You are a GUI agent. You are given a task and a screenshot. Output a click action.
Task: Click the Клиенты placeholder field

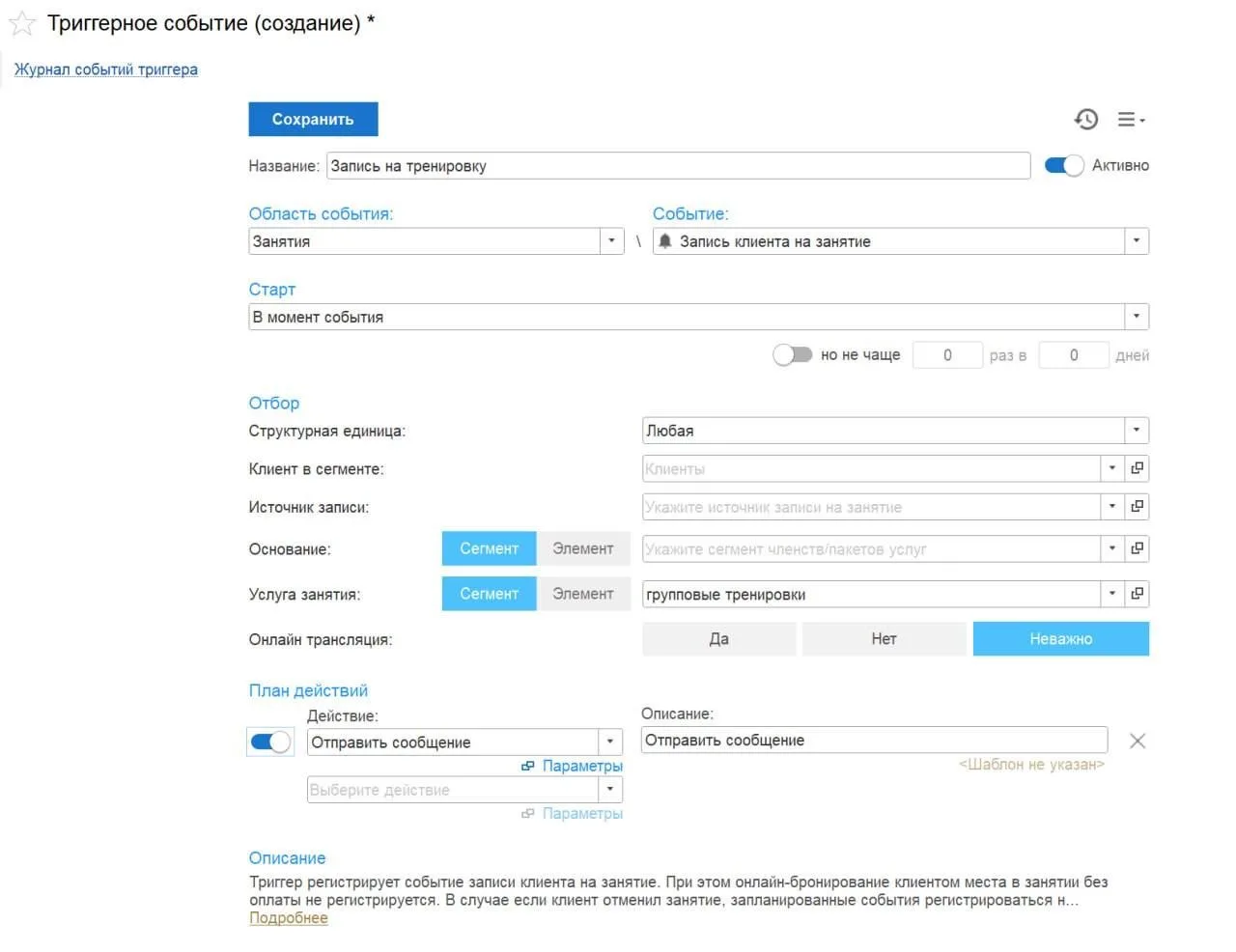coord(871,468)
